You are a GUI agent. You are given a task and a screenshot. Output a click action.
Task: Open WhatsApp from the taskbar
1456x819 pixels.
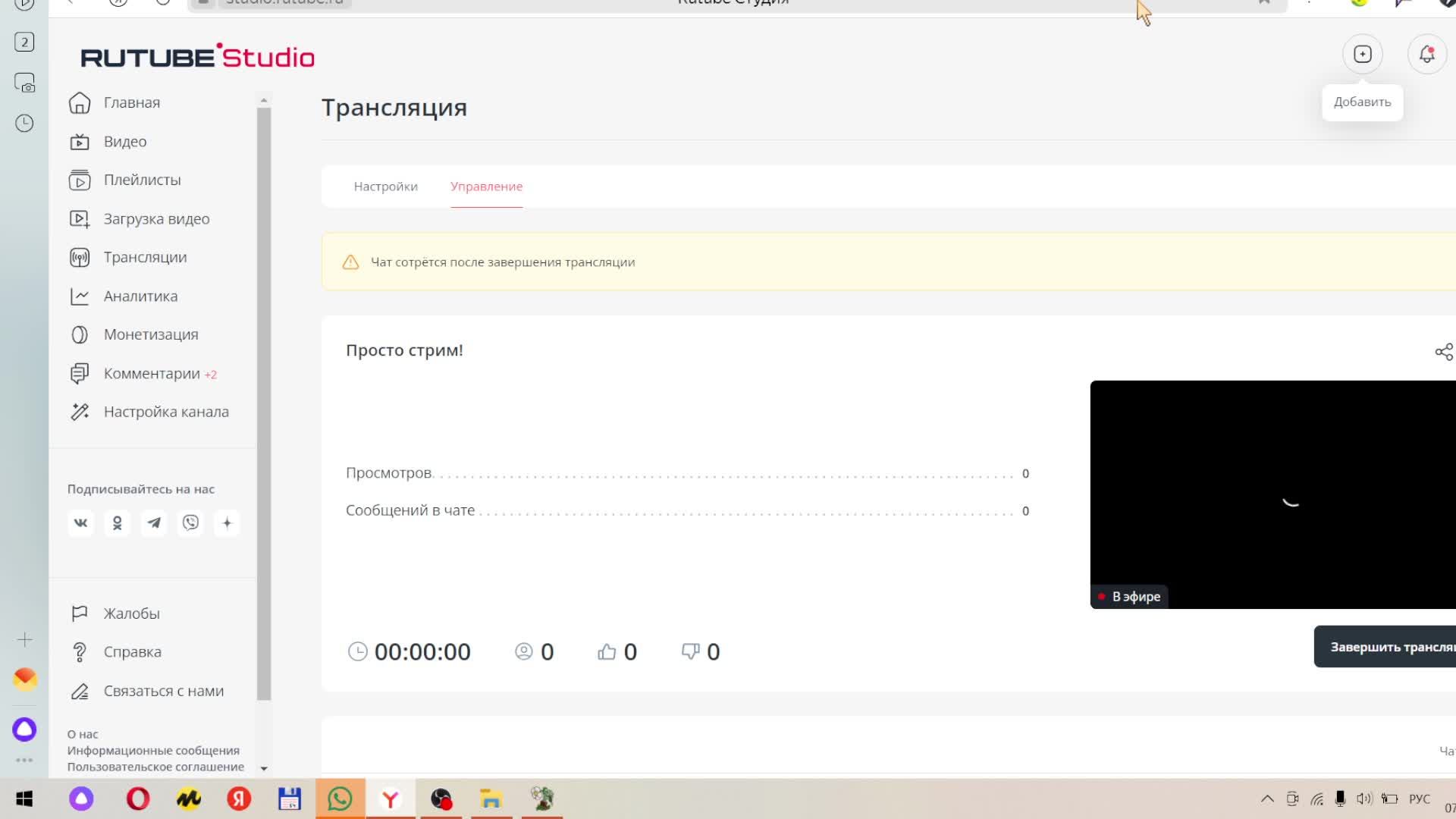pyautogui.click(x=340, y=799)
